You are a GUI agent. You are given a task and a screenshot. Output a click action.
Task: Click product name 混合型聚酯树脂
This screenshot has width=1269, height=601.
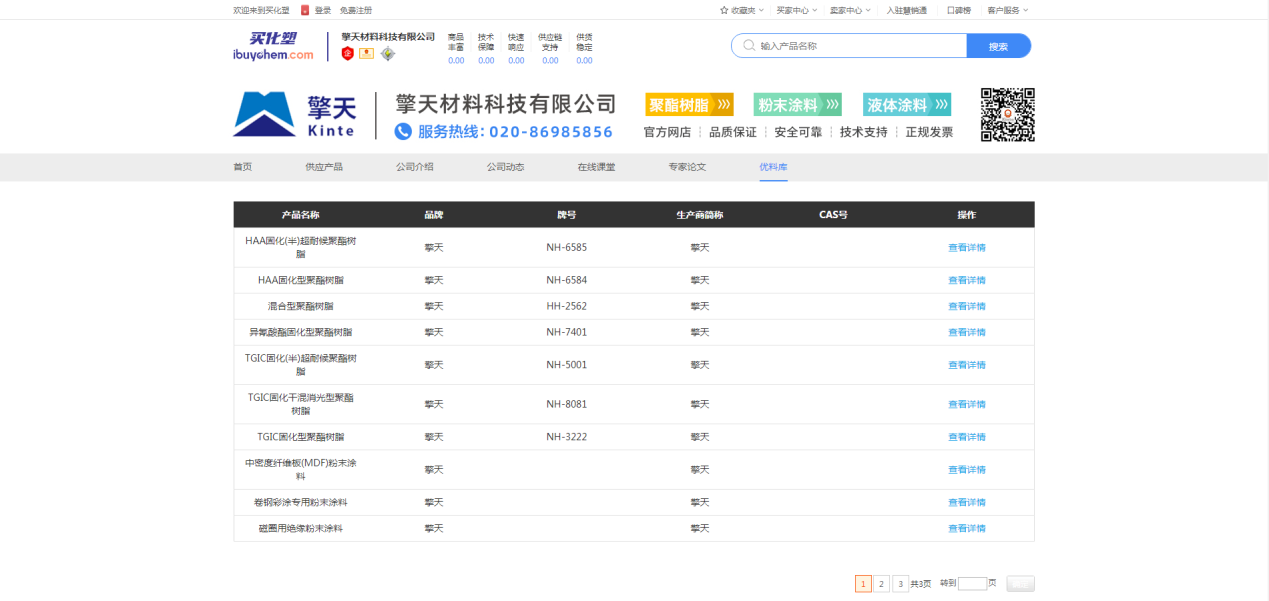pos(301,306)
